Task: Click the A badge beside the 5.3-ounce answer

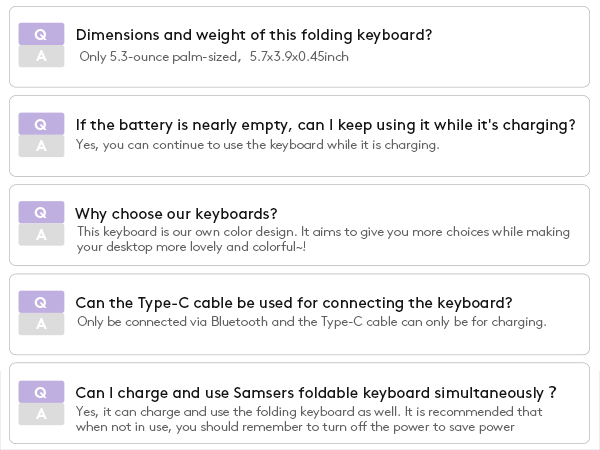Action: [x=41, y=56]
